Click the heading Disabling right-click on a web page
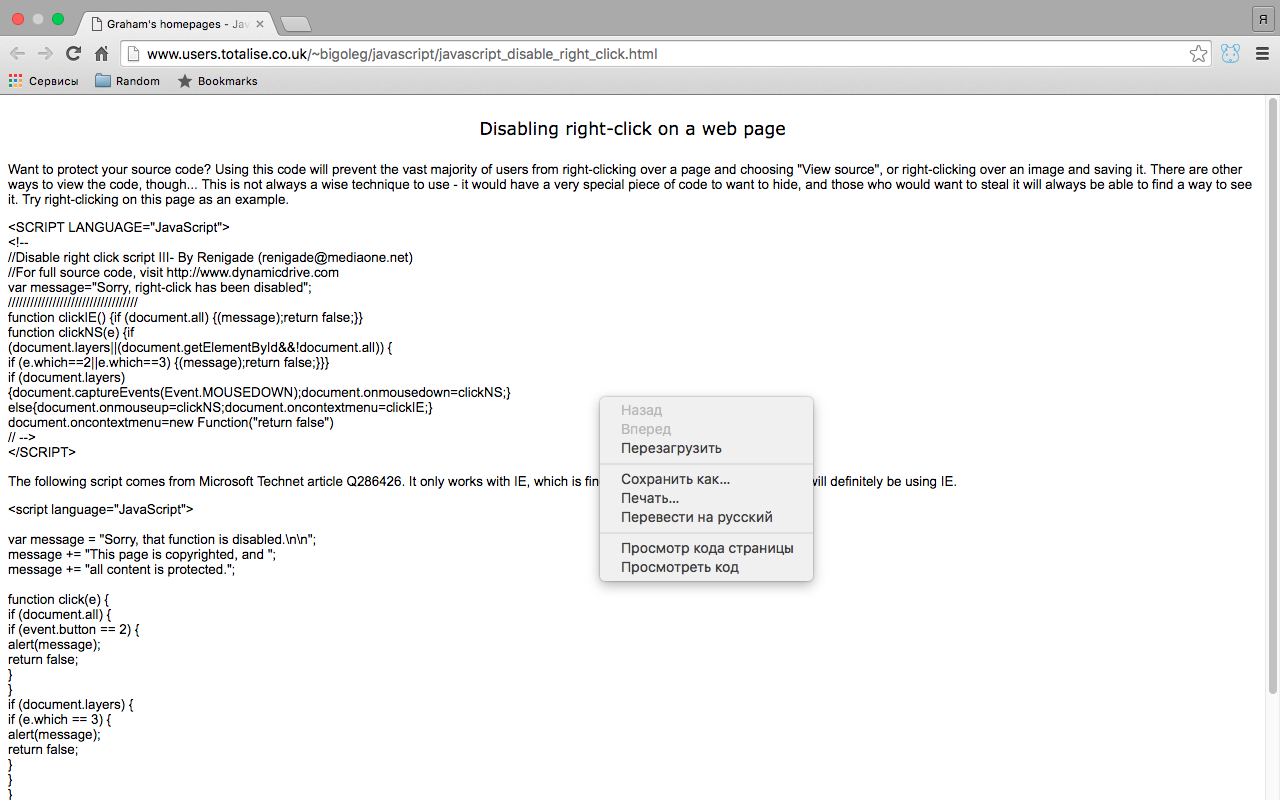1280x800 pixels. [x=633, y=128]
